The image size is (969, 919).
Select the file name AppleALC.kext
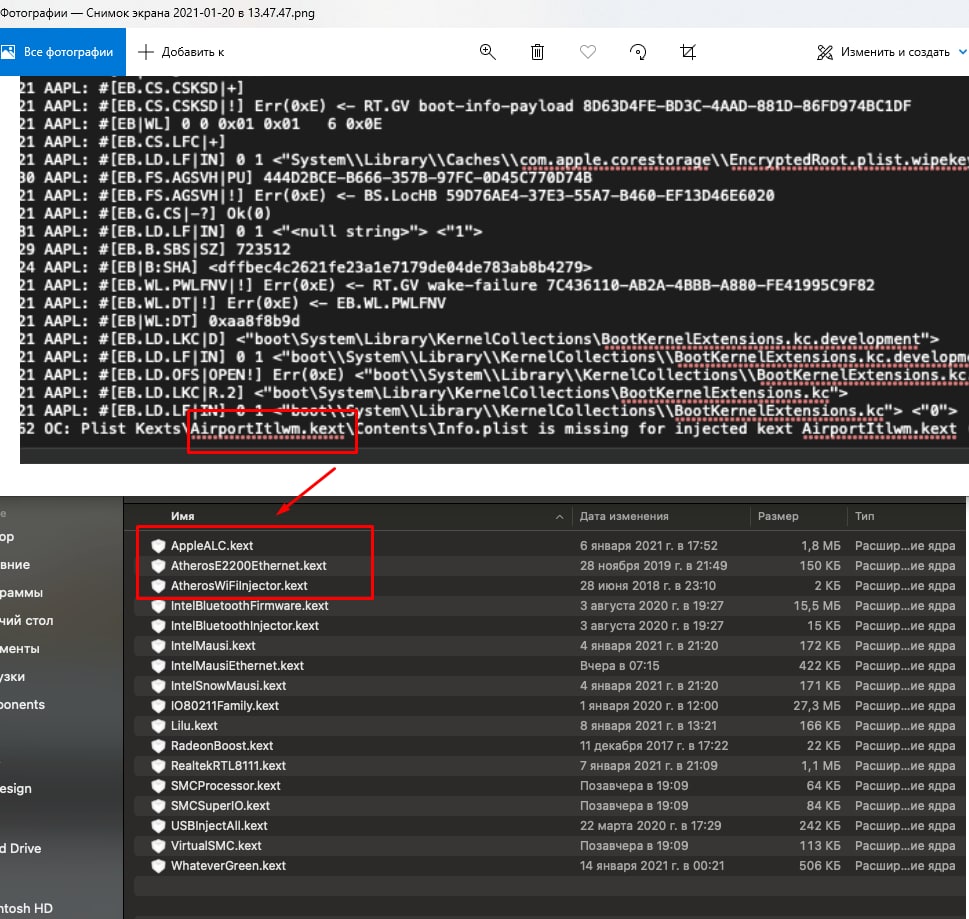tap(211, 545)
